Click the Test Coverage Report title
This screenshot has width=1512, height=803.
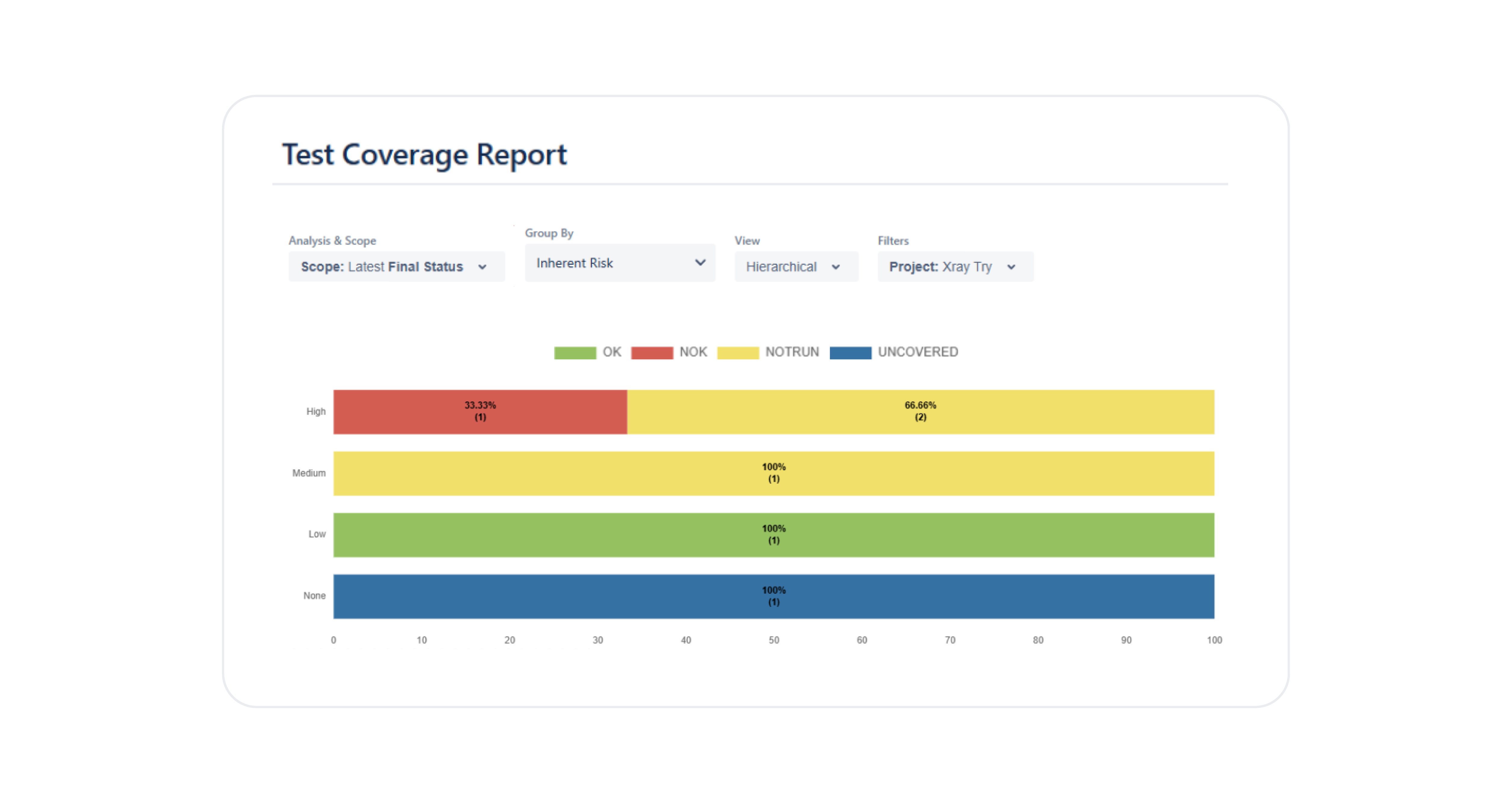click(x=424, y=155)
